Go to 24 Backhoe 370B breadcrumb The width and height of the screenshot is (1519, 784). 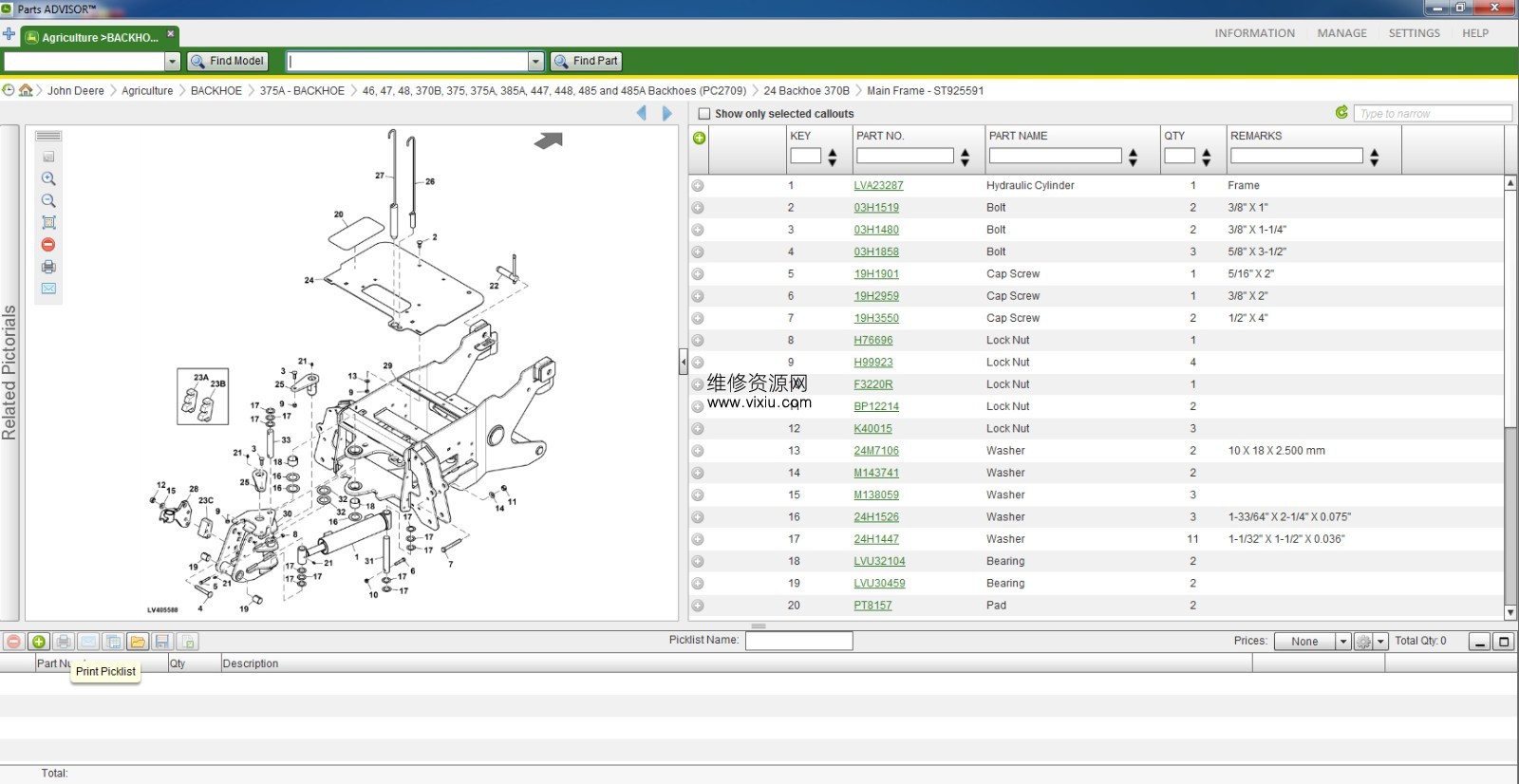point(806,91)
